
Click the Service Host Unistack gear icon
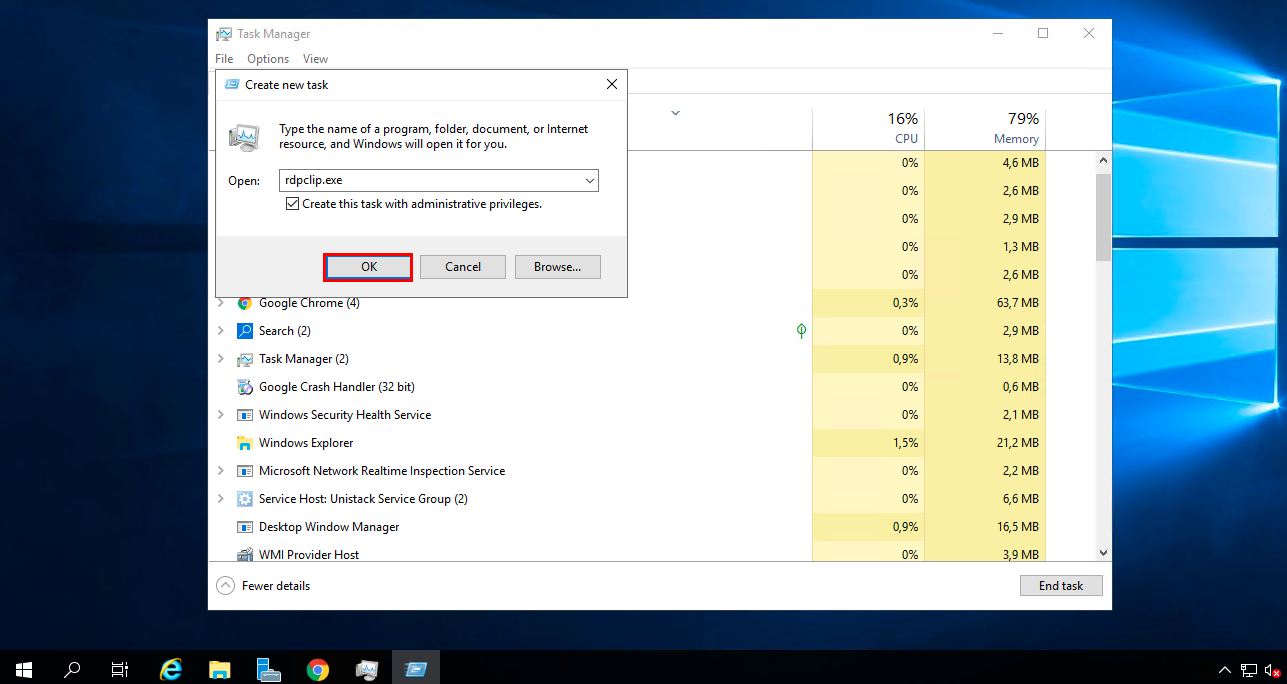pyautogui.click(x=245, y=499)
